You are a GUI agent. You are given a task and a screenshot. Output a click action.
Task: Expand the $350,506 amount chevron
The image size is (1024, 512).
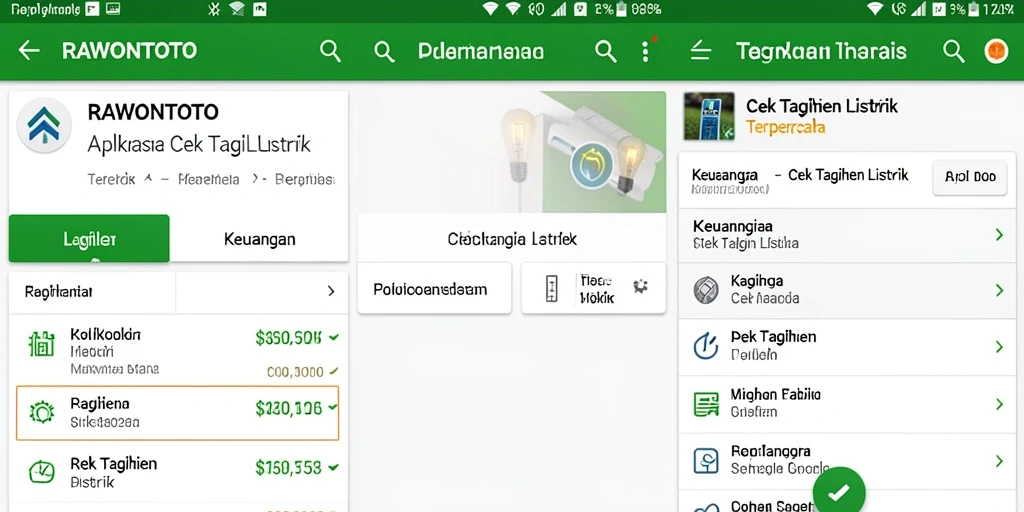click(x=334, y=338)
